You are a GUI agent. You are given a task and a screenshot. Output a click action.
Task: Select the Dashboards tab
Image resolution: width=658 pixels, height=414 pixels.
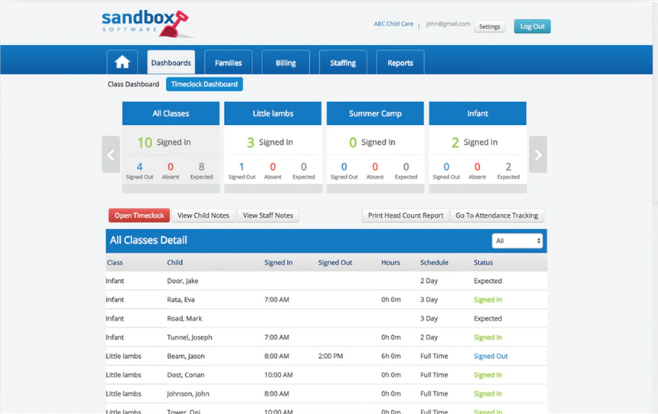[x=171, y=62]
